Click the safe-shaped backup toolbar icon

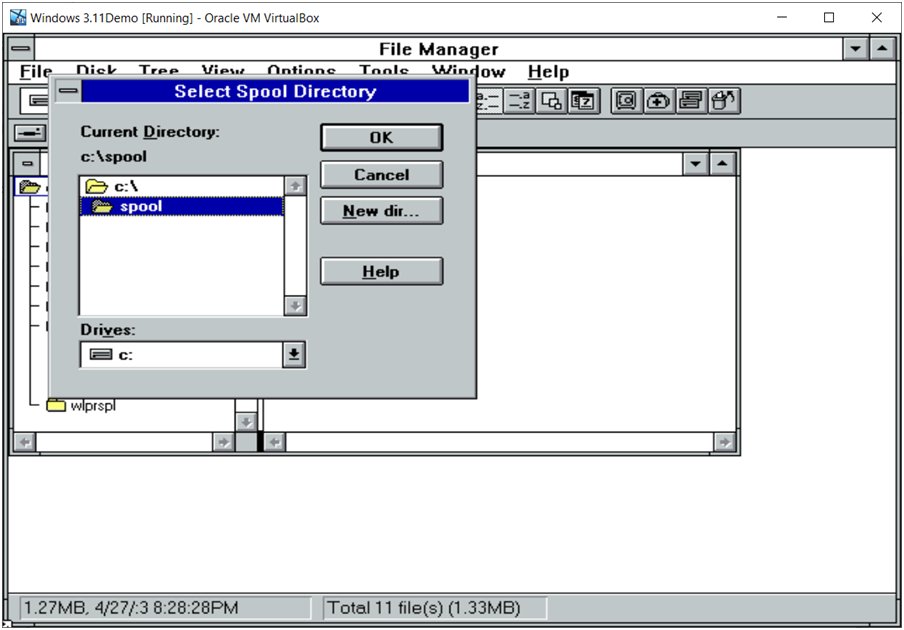(x=626, y=101)
